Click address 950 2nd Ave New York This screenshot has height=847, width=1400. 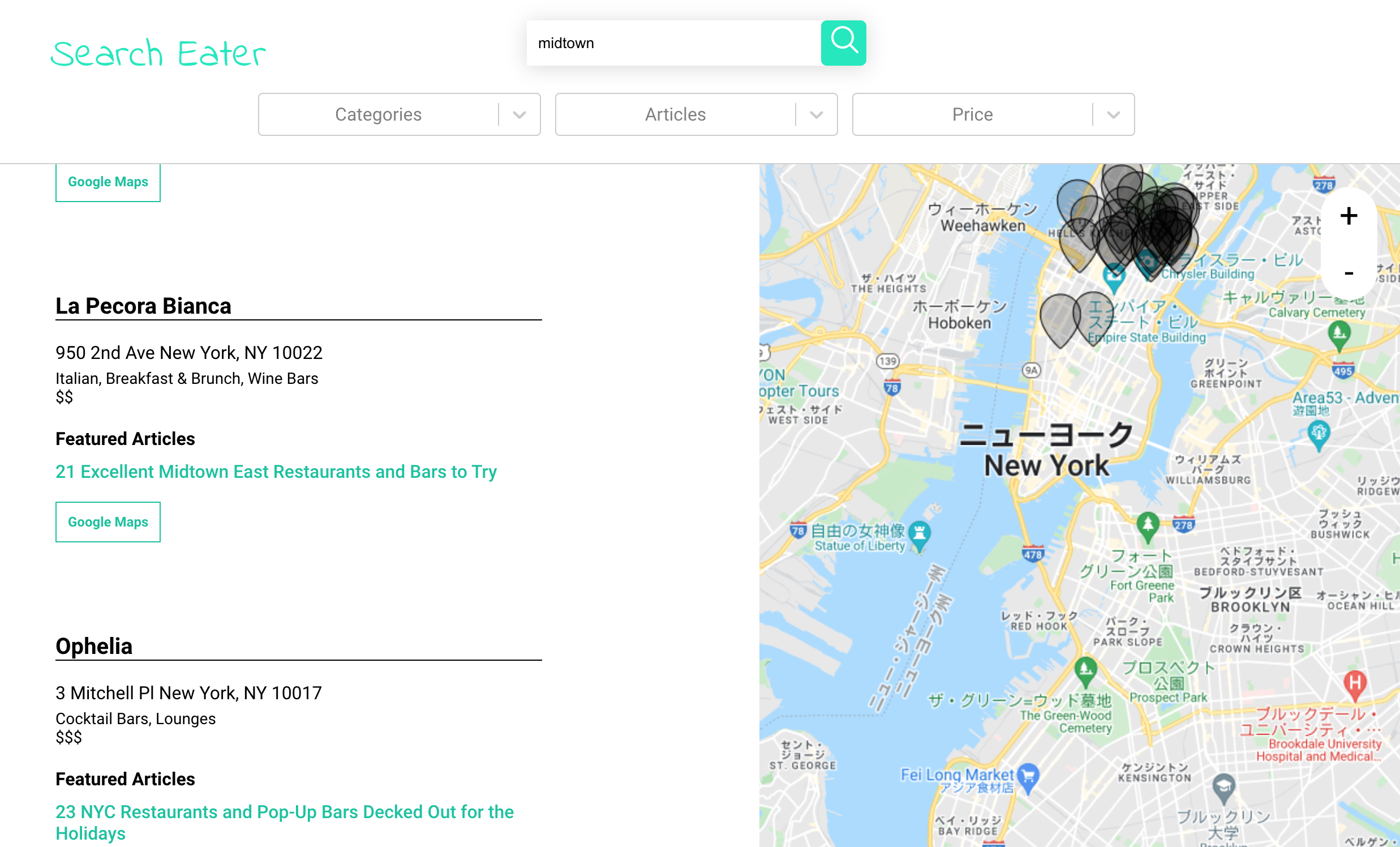coord(188,353)
